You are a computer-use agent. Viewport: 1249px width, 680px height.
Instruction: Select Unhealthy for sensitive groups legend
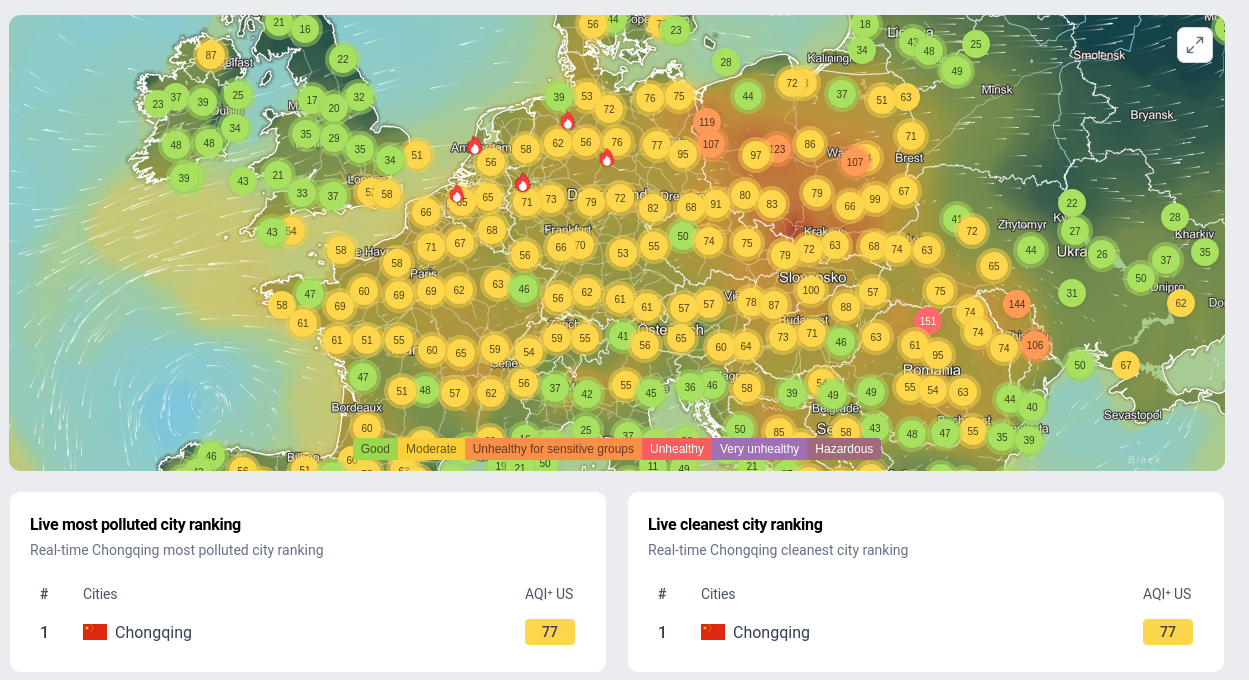pyautogui.click(x=553, y=449)
